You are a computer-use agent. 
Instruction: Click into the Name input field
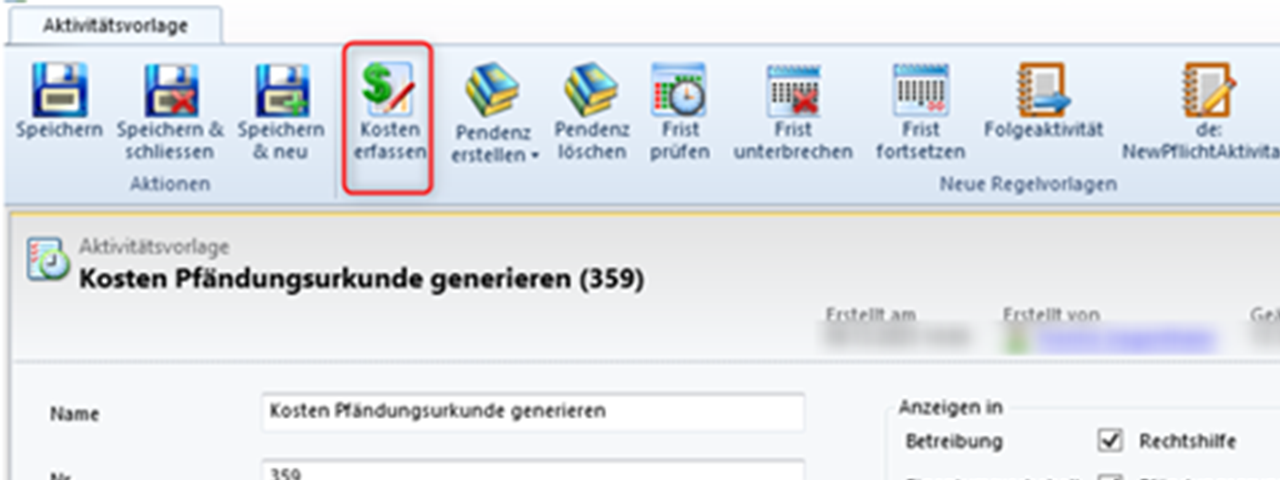point(533,412)
